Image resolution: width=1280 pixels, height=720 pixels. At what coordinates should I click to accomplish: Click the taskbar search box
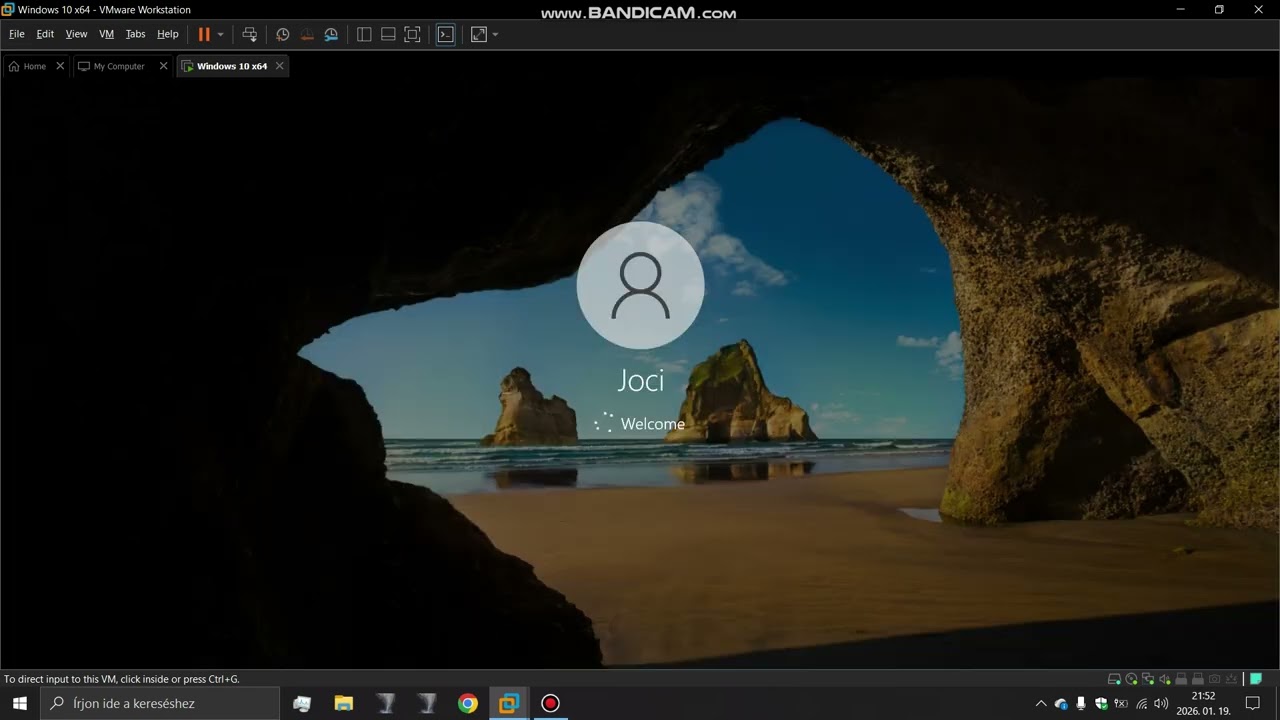160,703
